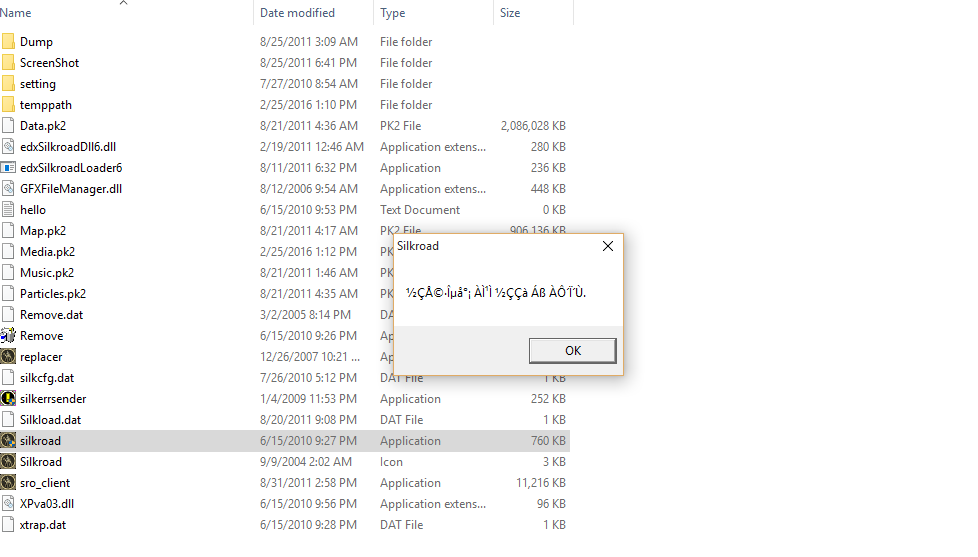Select the Remove.dat file icon
Screen dimensions: 978x557
(8, 314)
